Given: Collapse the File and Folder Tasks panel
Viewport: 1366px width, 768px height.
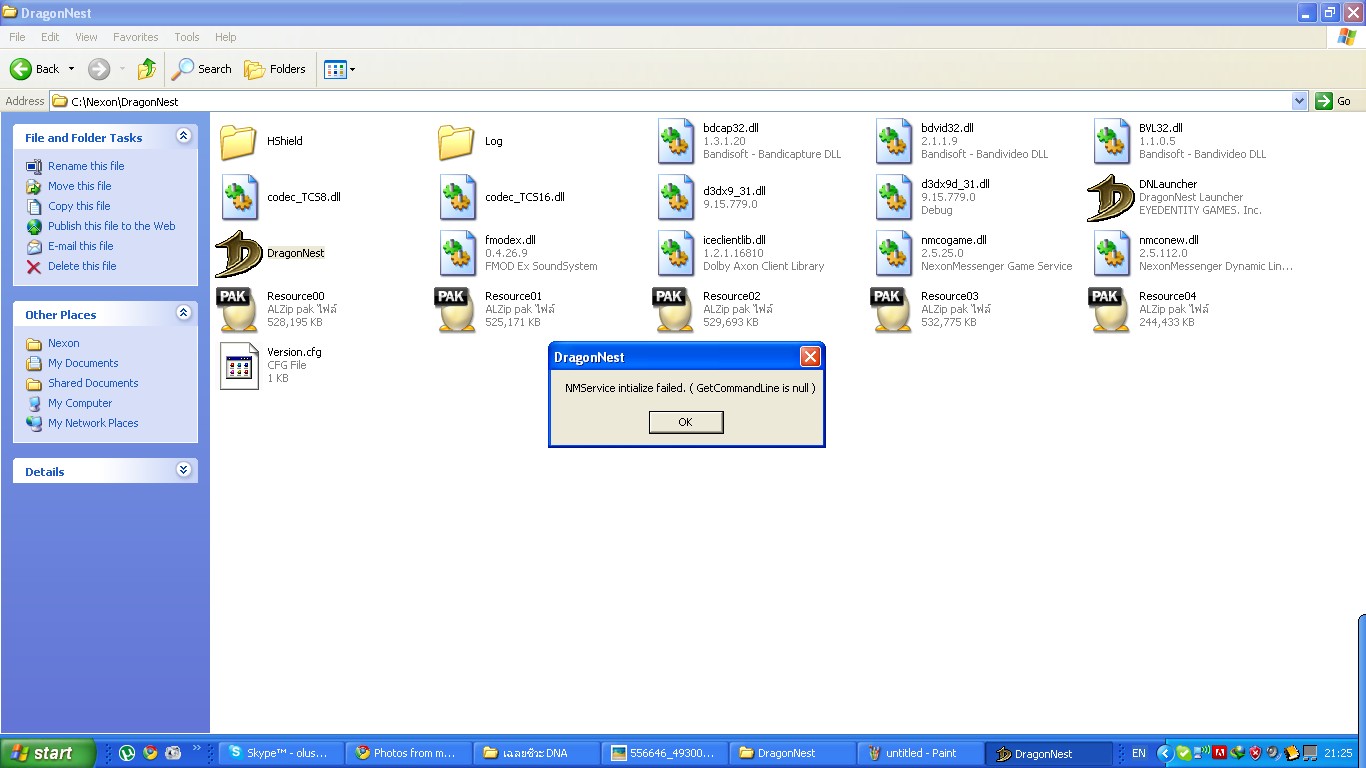Looking at the screenshot, I should pyautogui.click(x=183, y=136).
